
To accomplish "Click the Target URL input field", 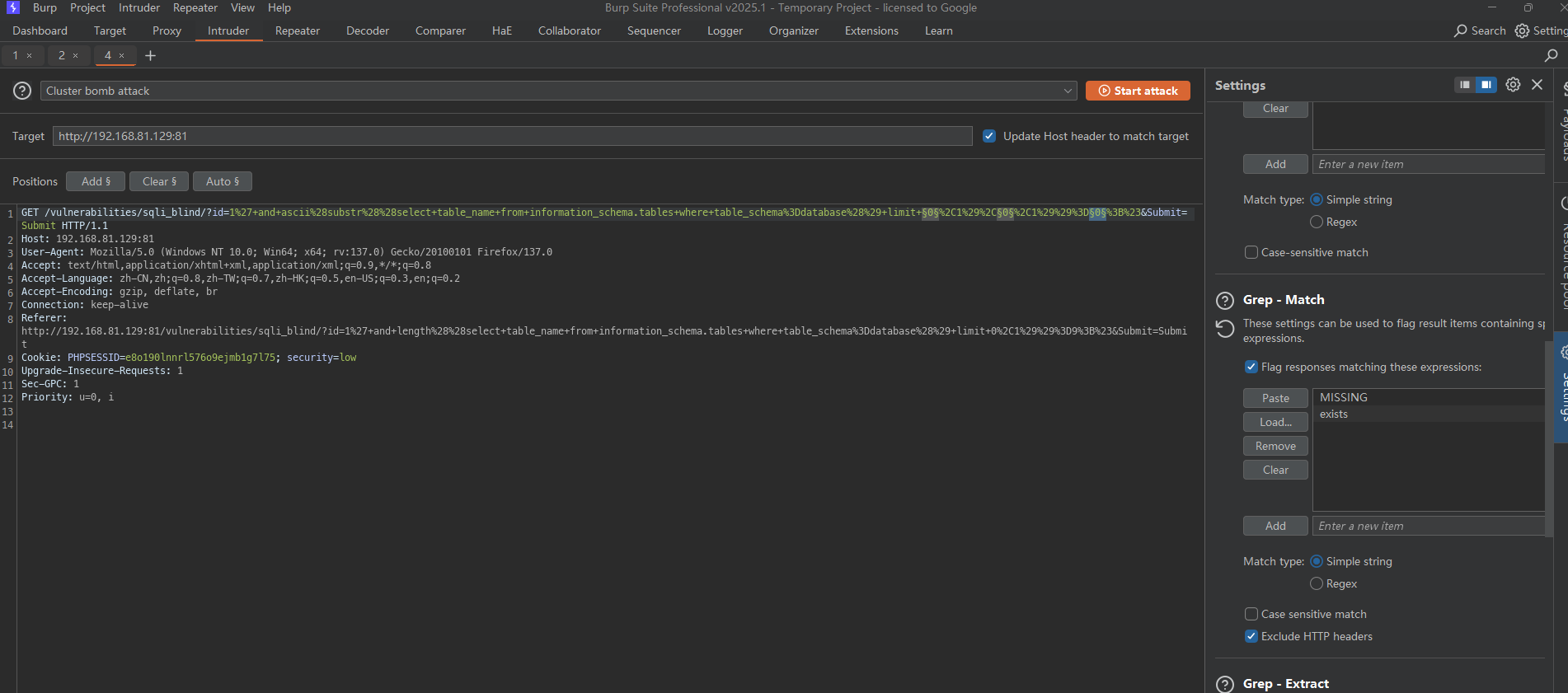I will coord(512,136).
